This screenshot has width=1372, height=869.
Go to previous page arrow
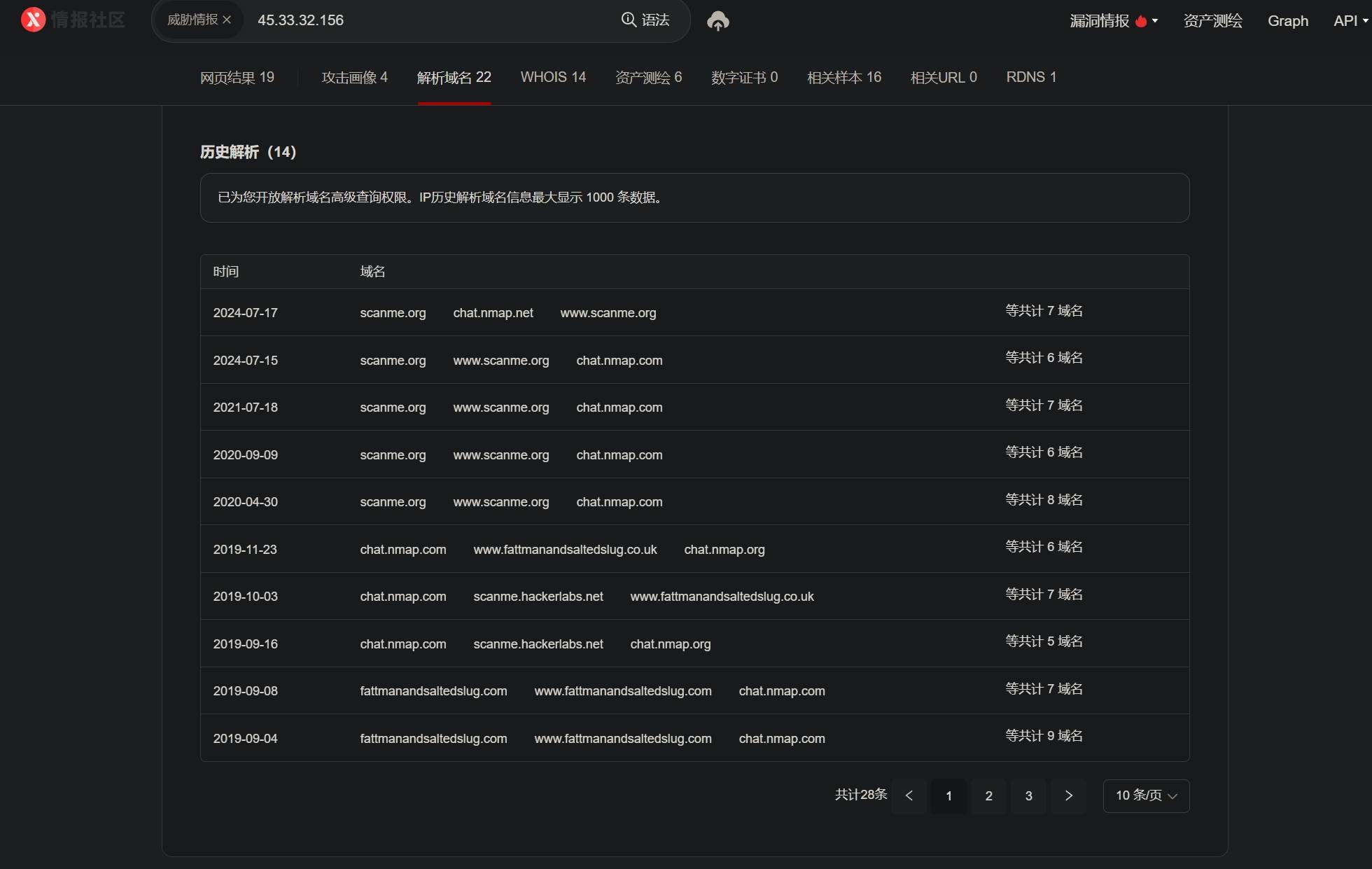909,795
